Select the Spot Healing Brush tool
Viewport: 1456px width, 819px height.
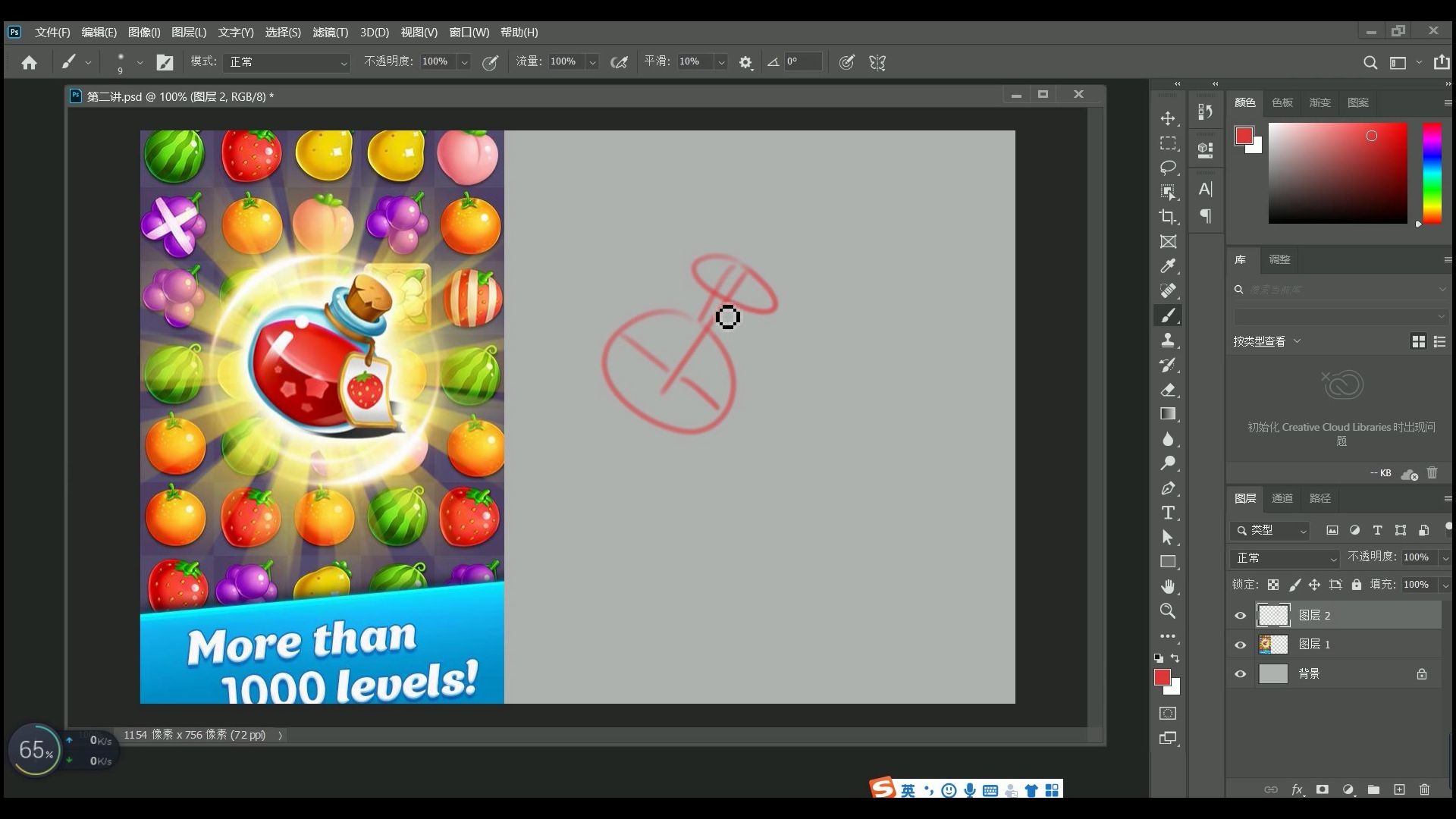(x=1168, y=290)
